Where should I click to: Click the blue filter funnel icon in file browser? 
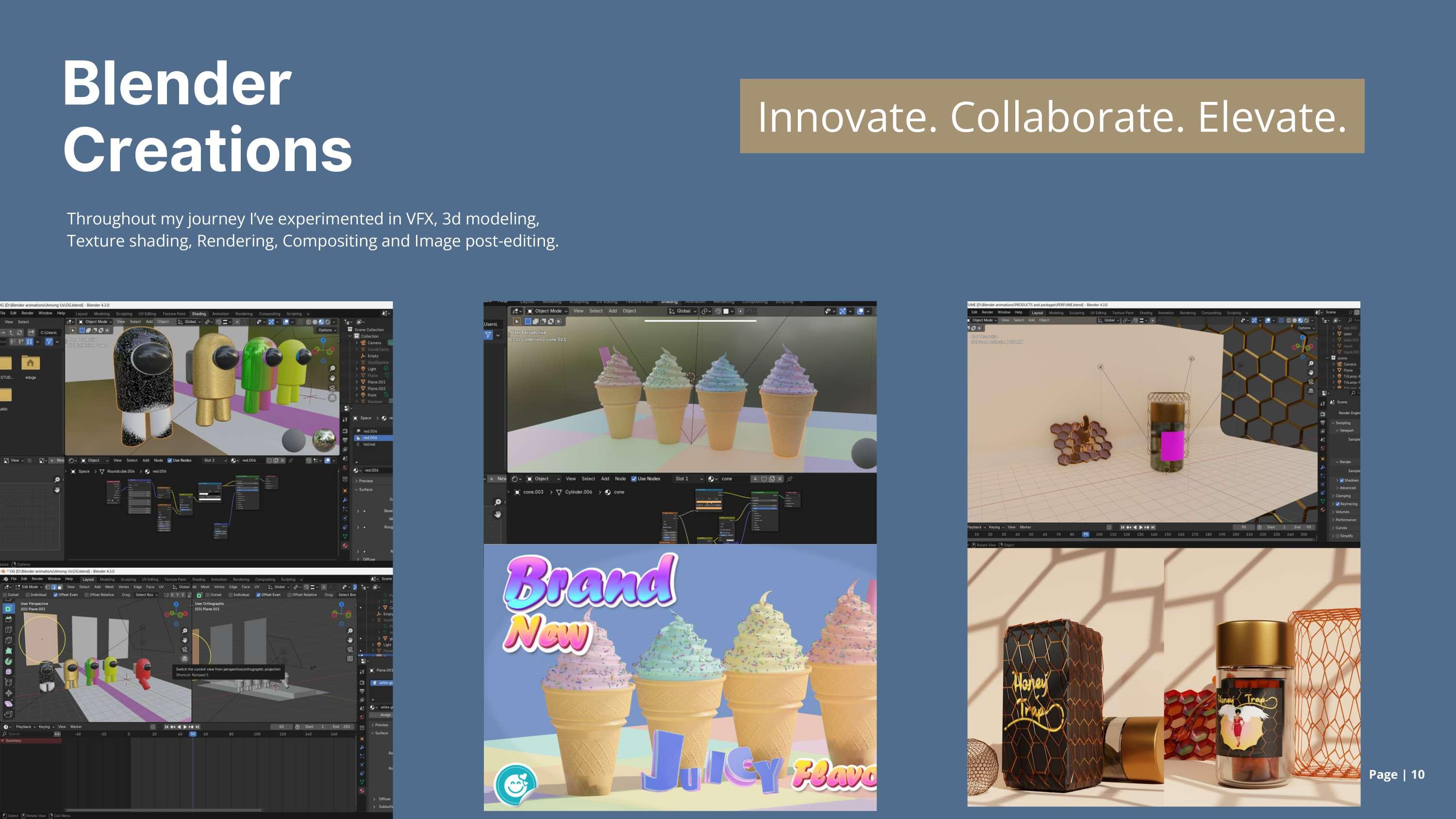click(x=49, y=342)
